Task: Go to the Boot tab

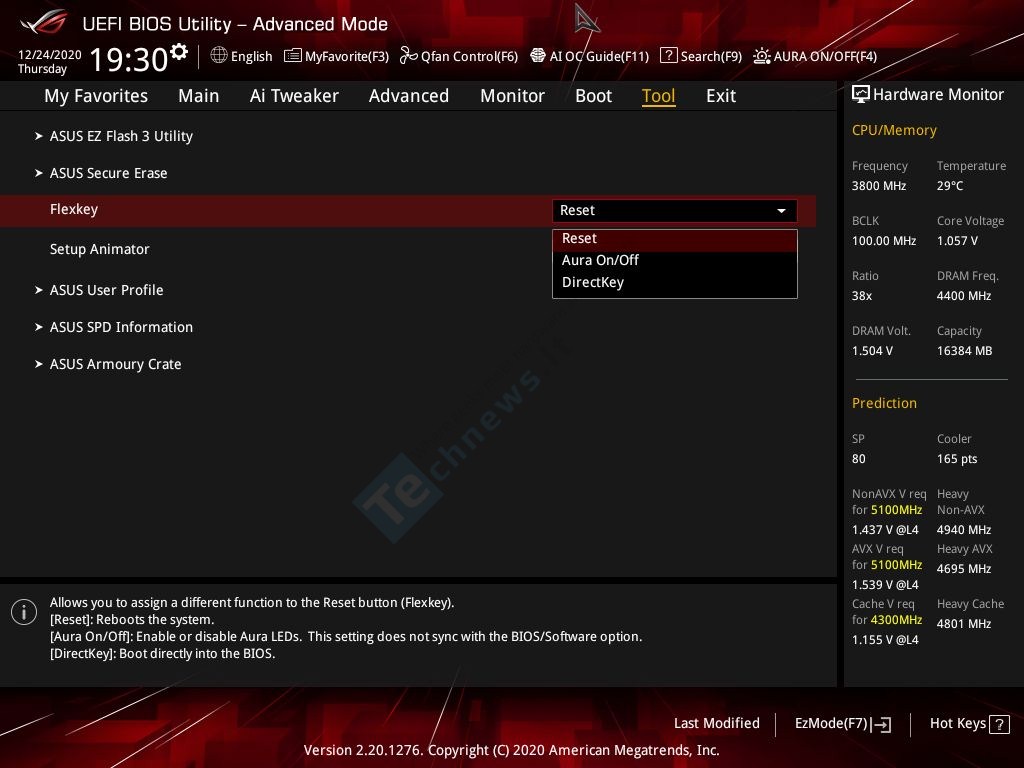Action: [x=594, y=96]
